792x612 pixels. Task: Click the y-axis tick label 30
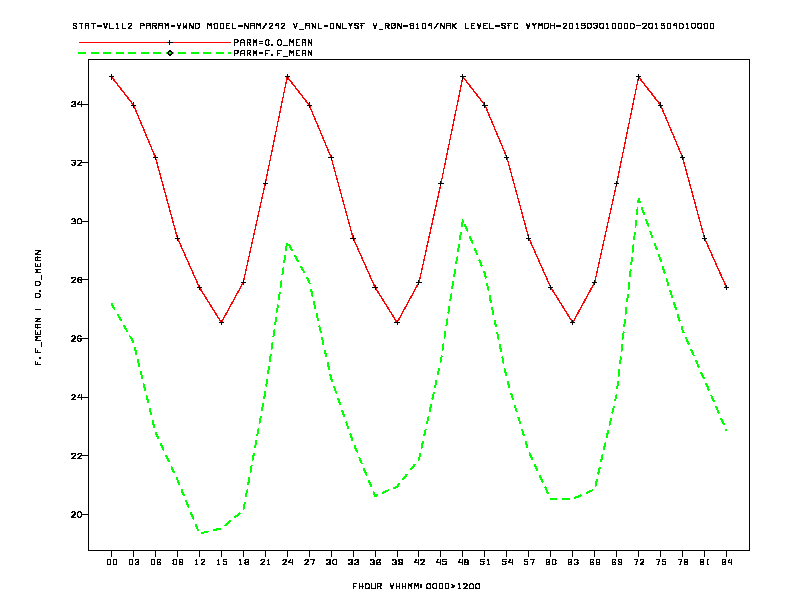[x=76, y=221]
